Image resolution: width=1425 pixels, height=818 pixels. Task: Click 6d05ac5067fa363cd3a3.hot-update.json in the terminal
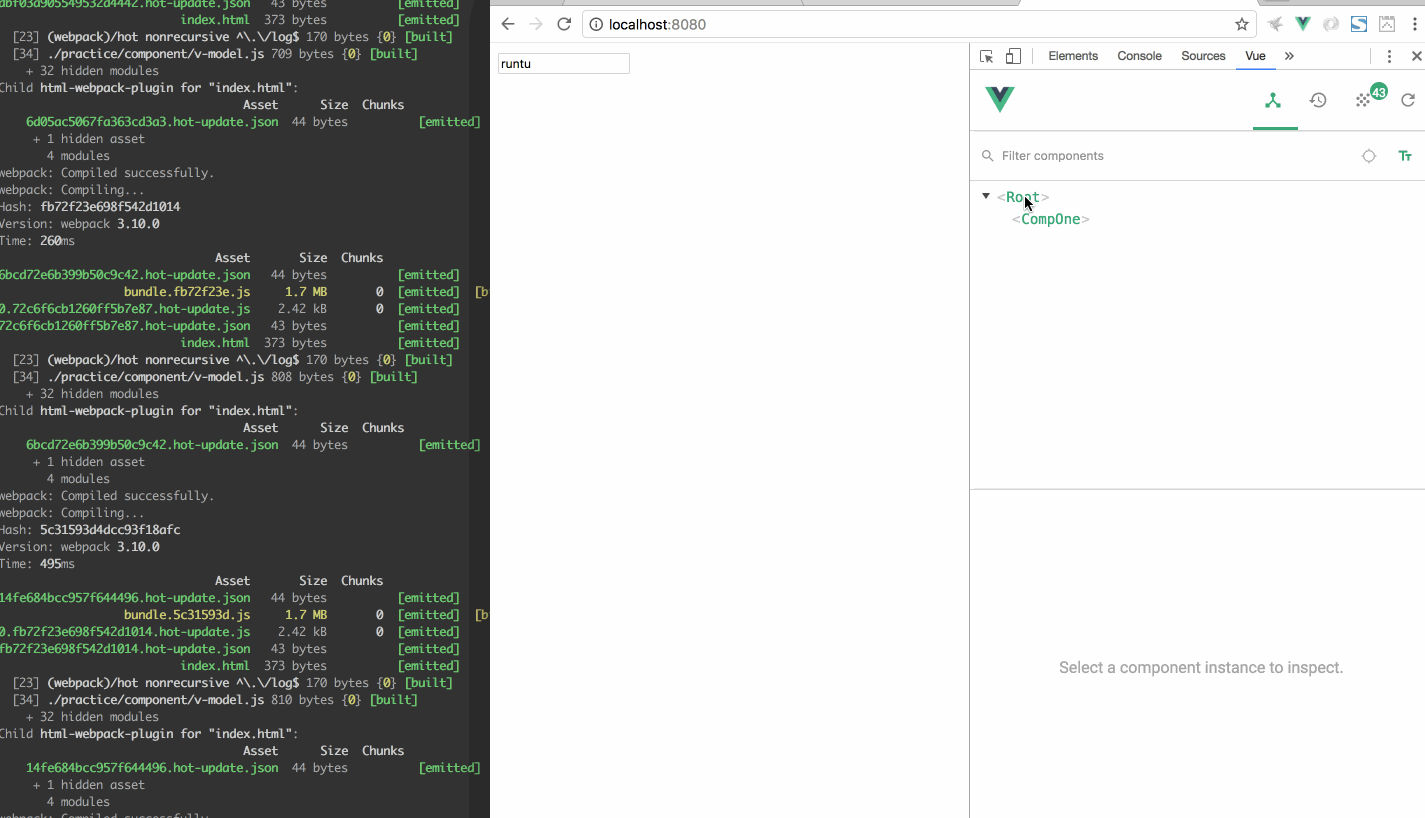click(152, 122)
